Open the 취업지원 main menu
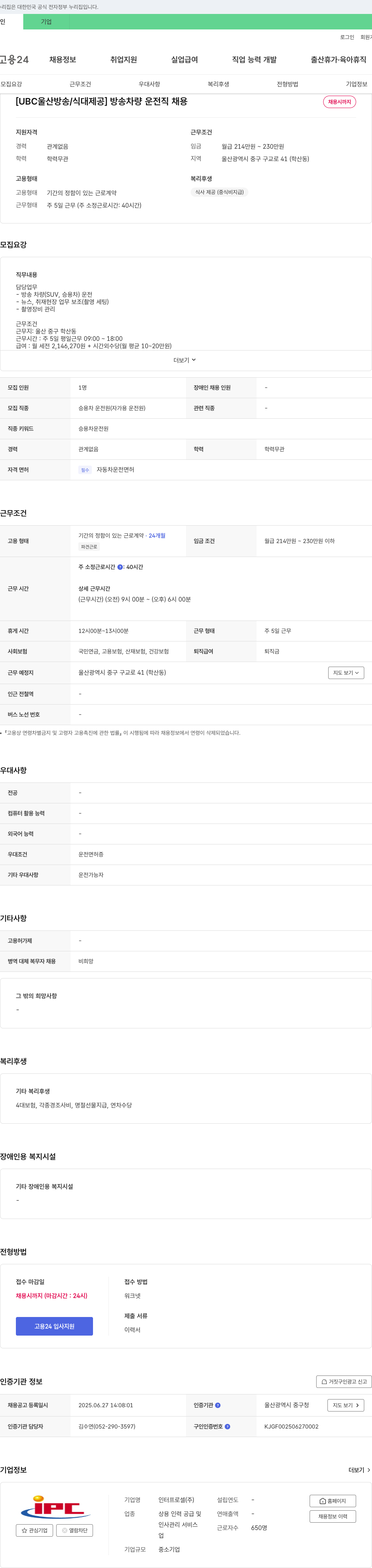The height and width of the screenshot is (1568, 372). (124, 60)
